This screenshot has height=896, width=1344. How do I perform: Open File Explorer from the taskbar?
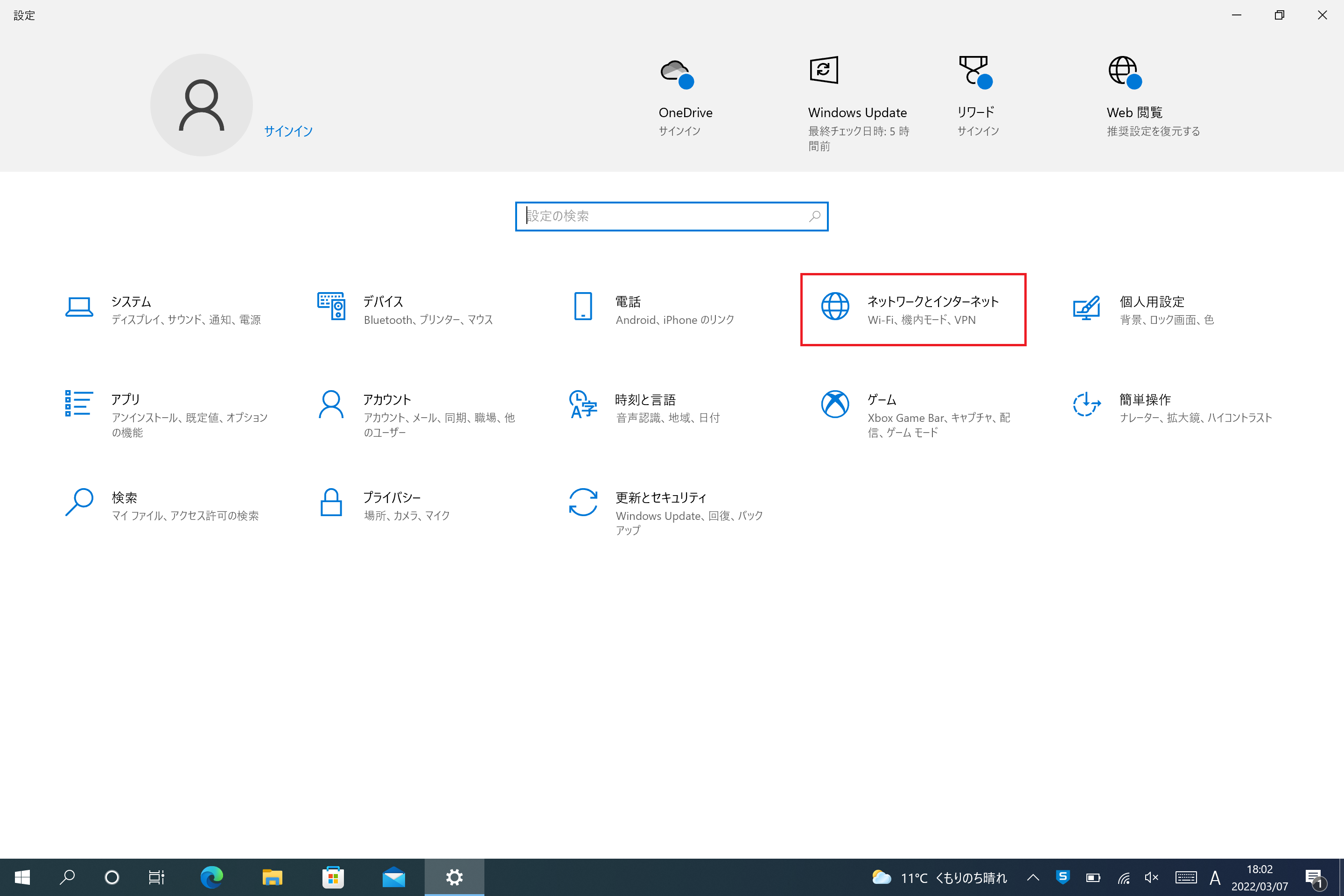click(272, 877)
